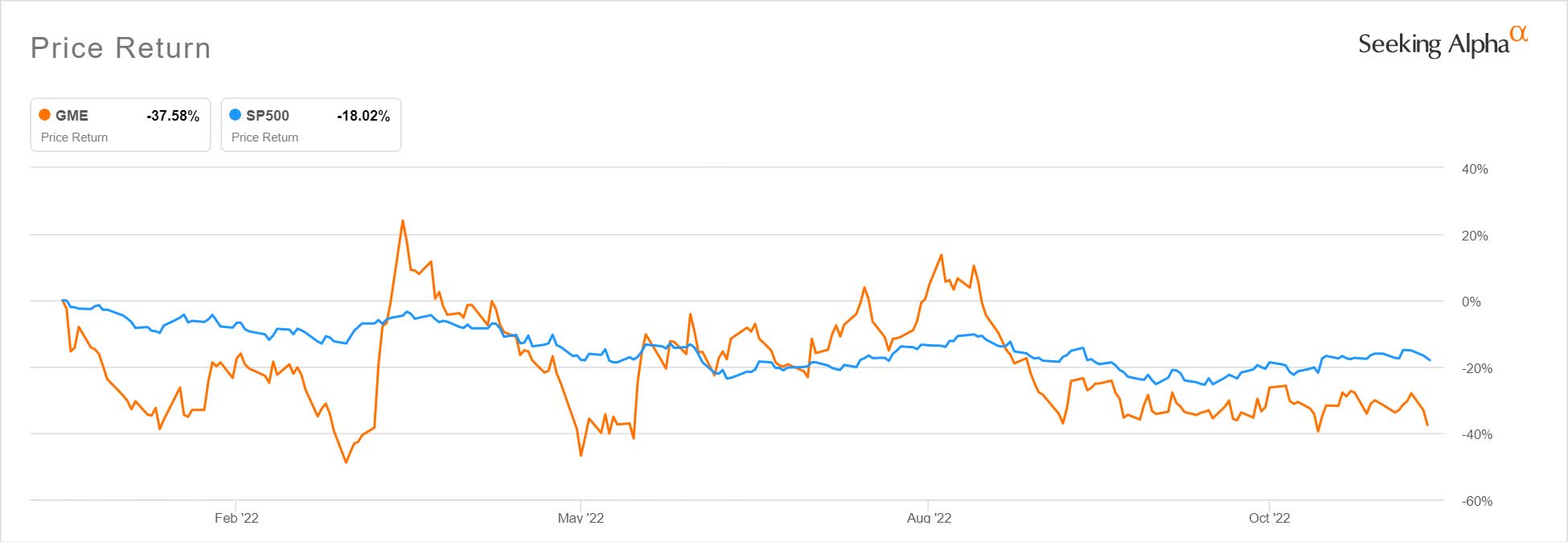Toggle the SP500 series legend label
This screenshot has height=542, width=1568.
267,116
